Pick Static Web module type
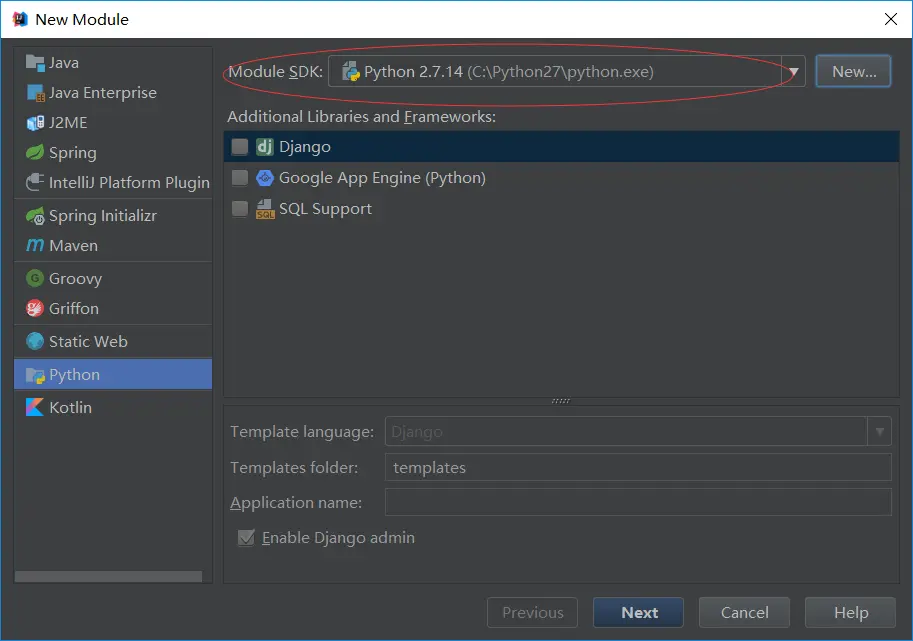 [113, 341]
